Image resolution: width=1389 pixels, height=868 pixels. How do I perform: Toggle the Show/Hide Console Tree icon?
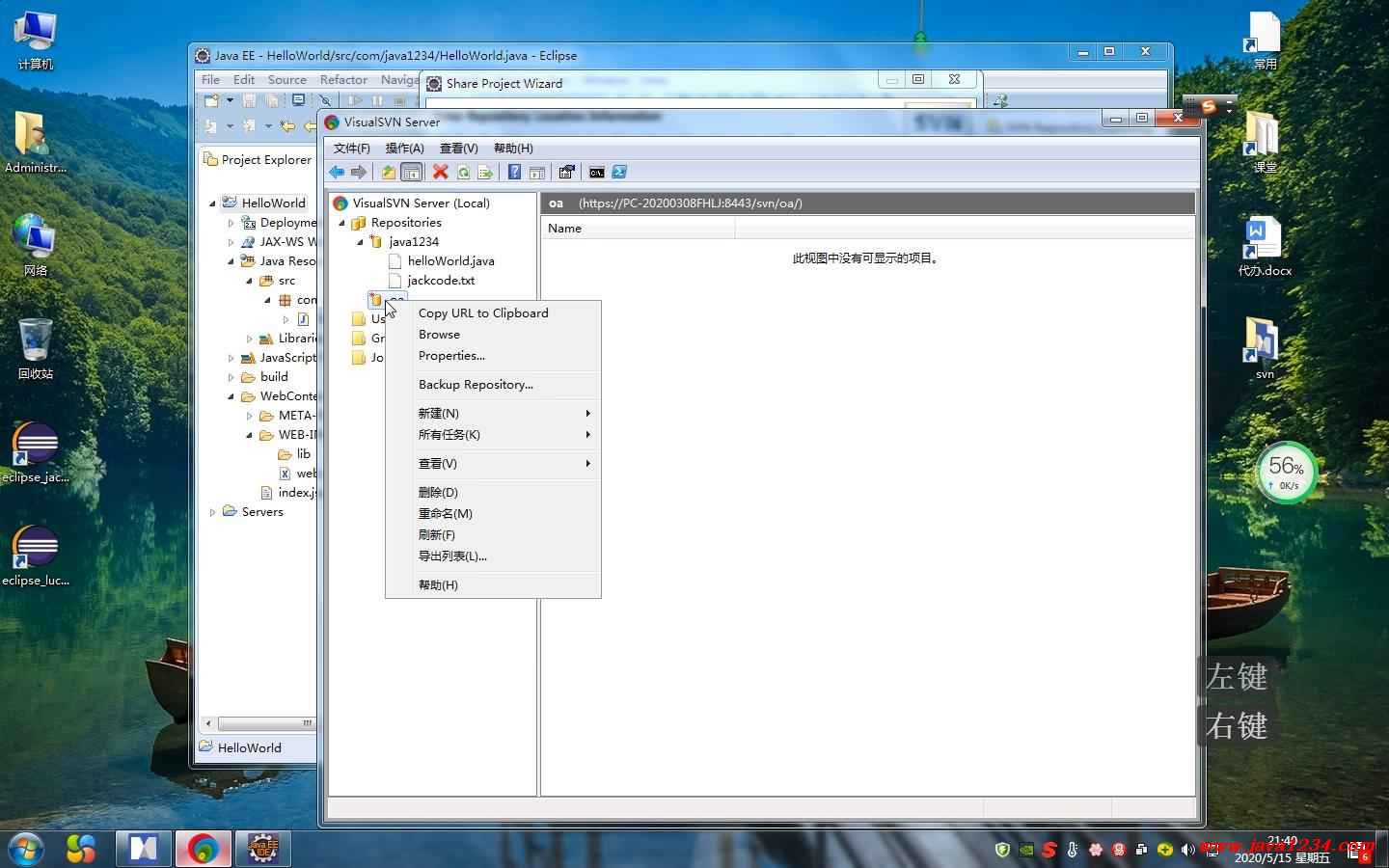411,172
